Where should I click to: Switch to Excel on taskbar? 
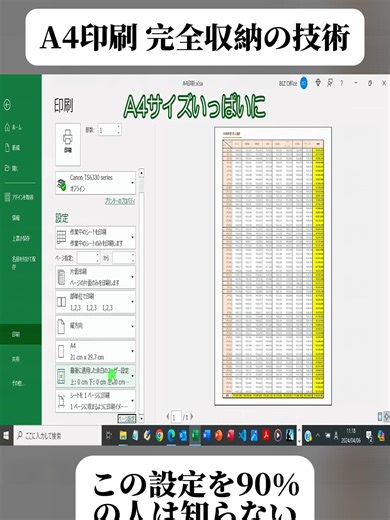195,435
